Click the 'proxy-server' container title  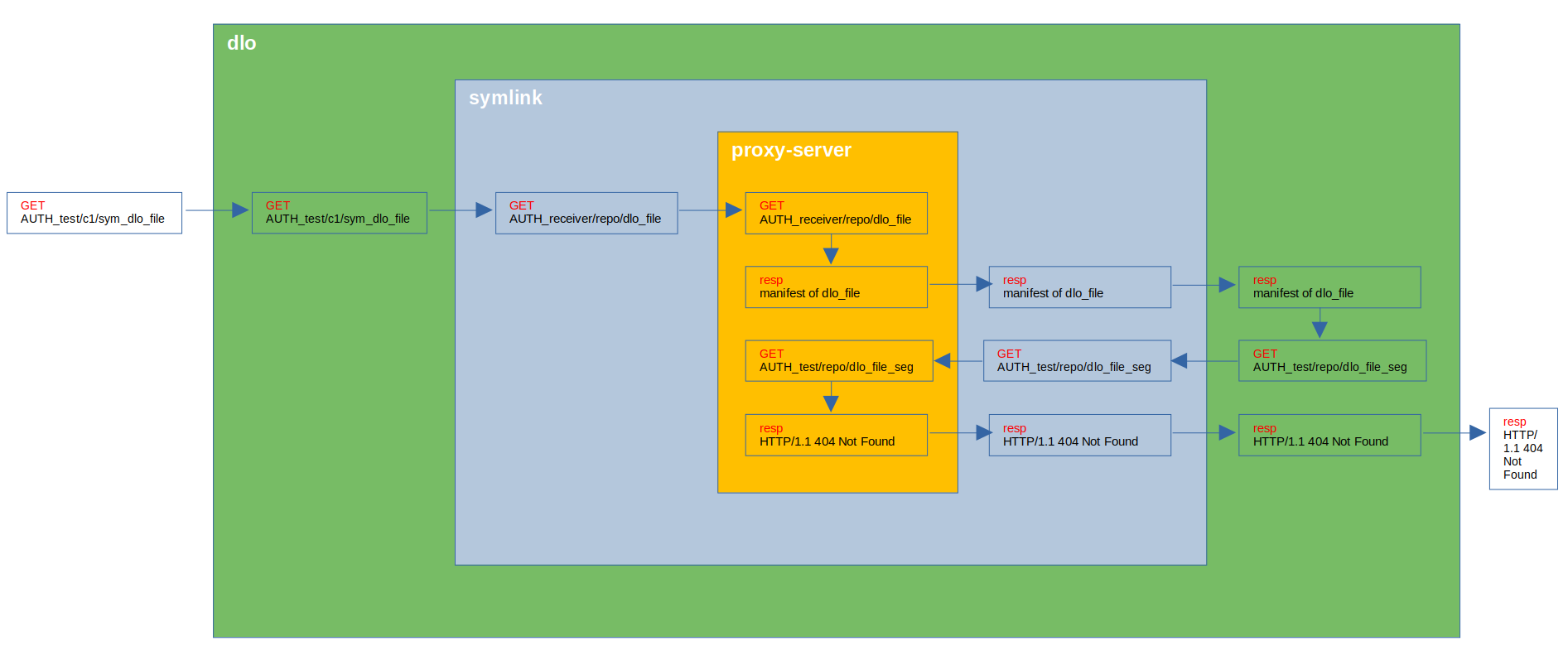click(791, 150)
